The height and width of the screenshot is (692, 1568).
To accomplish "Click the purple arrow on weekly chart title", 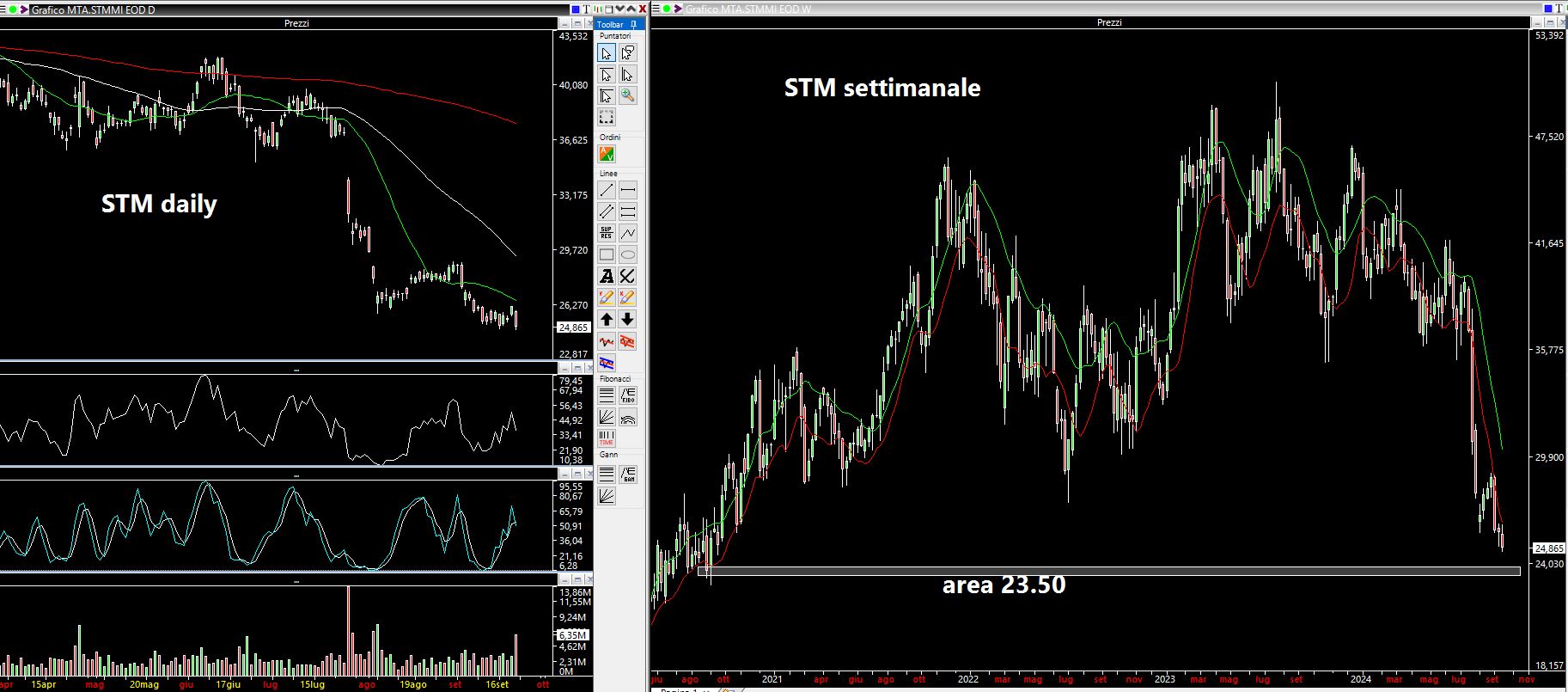I will [x=679, y=9].
